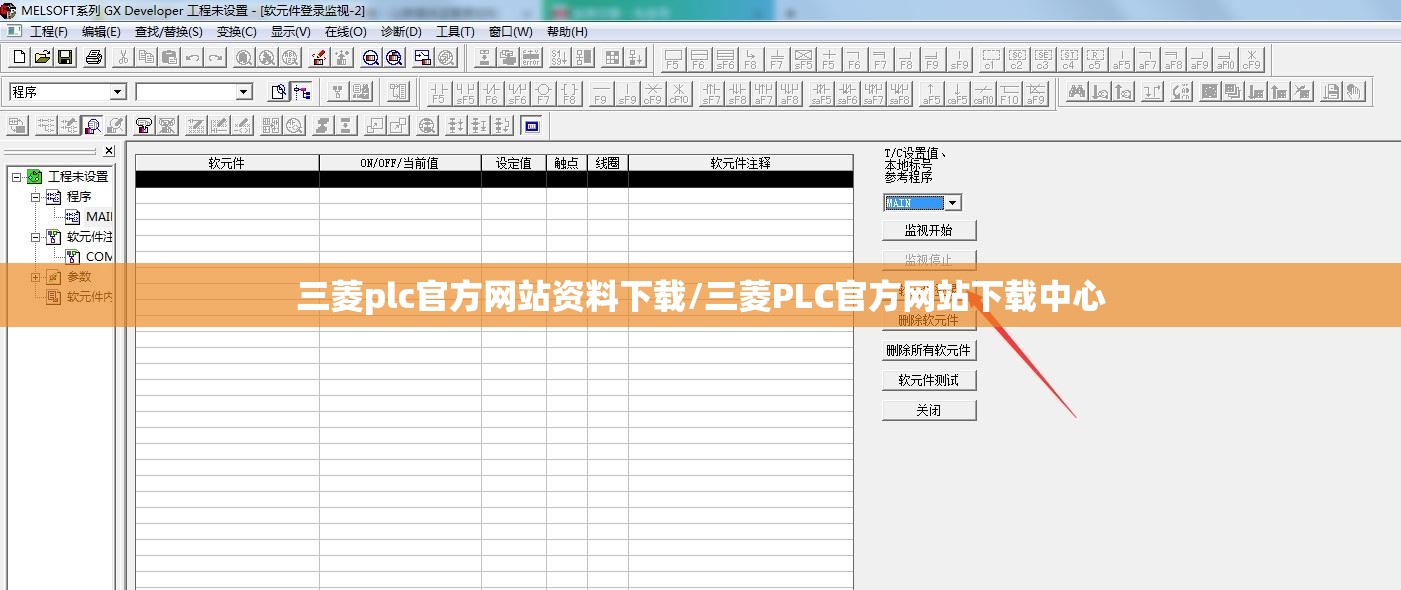
Task: Click the 删除所有软元件 button
Action: pyautogui.click(x=929, y=350)
